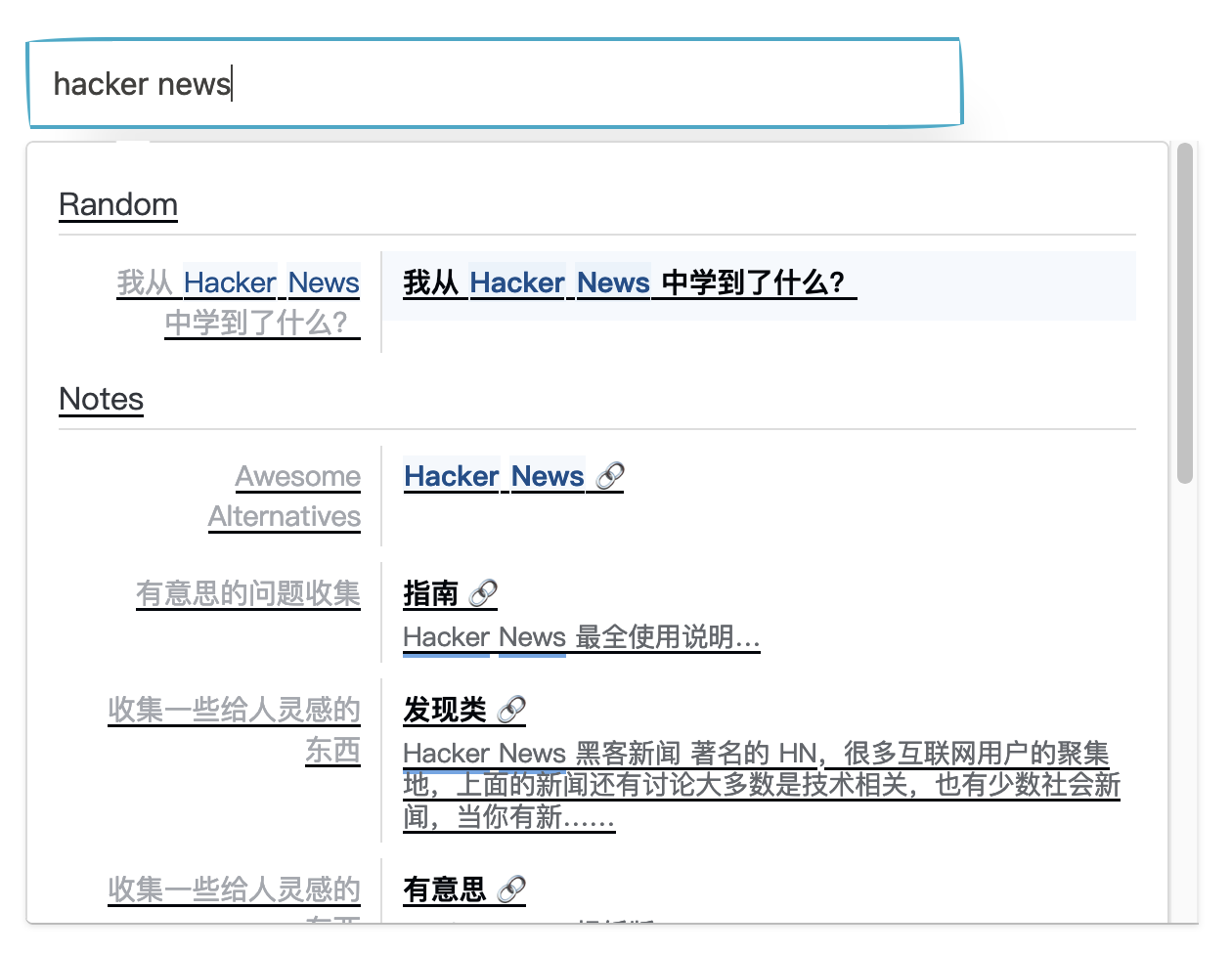This screenshot has height=954, width=1232.
Task: Open the 收集一些给人灵感的东西 note beside 发现类
Action: (x=235, y=729)
